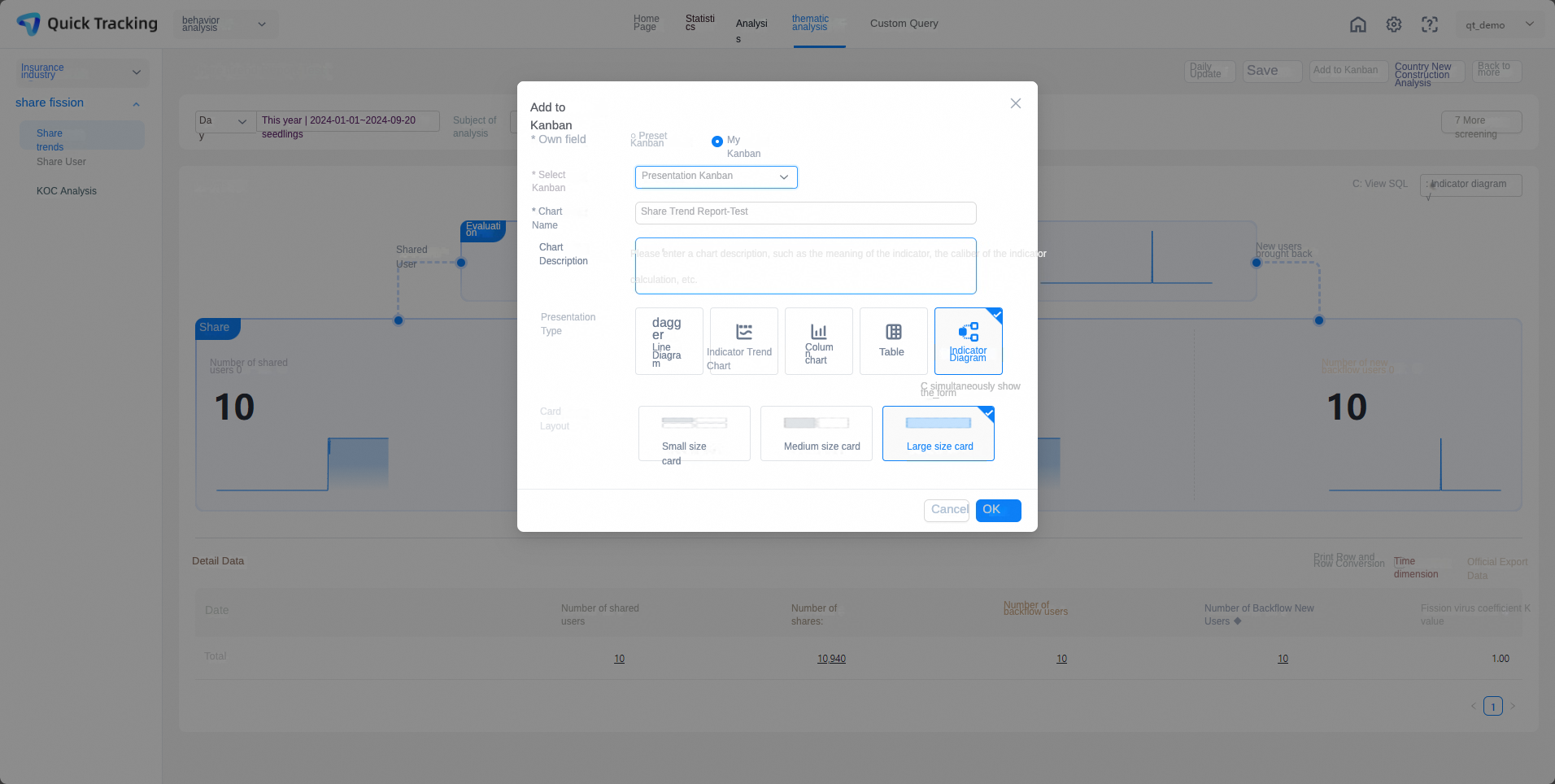Open the qt_demo account menu
This screenshot has width=1555, height=784.
[1501, 24]
